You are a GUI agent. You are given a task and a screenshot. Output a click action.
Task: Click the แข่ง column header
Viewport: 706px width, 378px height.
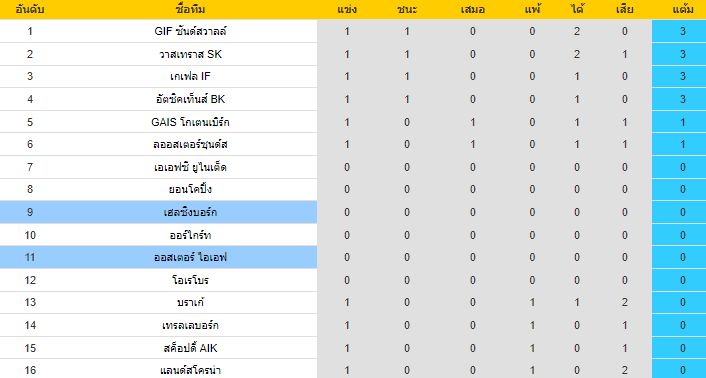tap(347, 9)
